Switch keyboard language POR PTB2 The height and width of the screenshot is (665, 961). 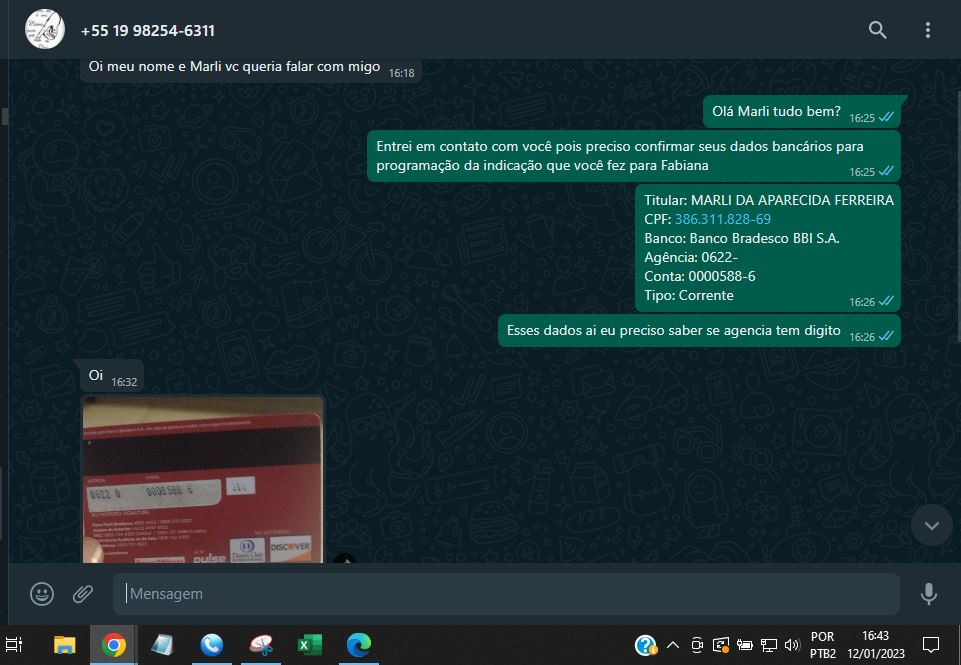822,645
